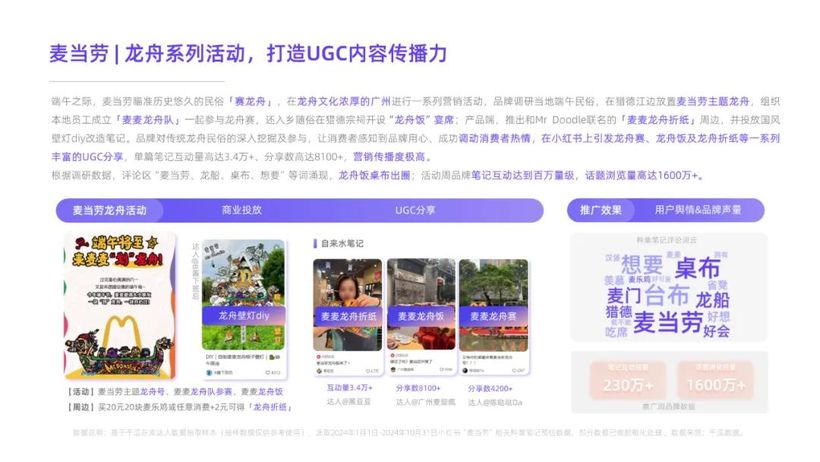Select the 麦当劳龙舟活动 tab
Viewport: 820px width, 462px height.
109,210
